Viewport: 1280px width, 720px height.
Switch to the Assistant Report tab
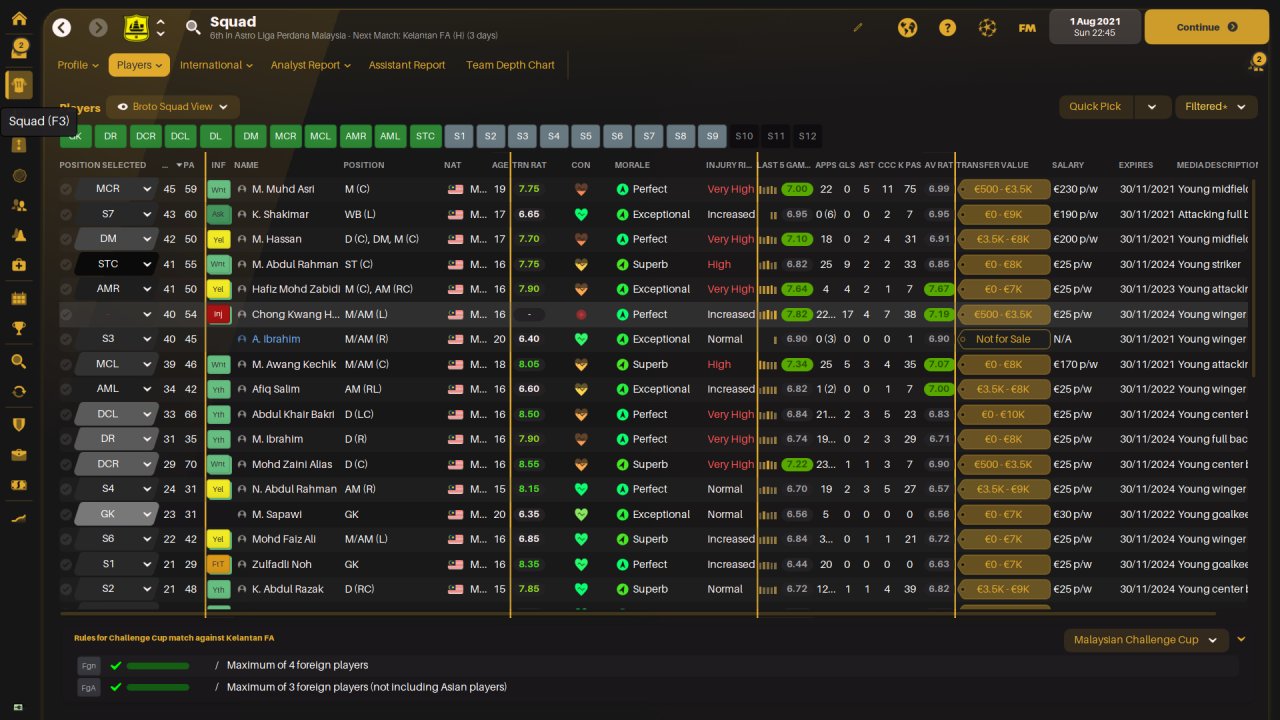pos(407,65)
